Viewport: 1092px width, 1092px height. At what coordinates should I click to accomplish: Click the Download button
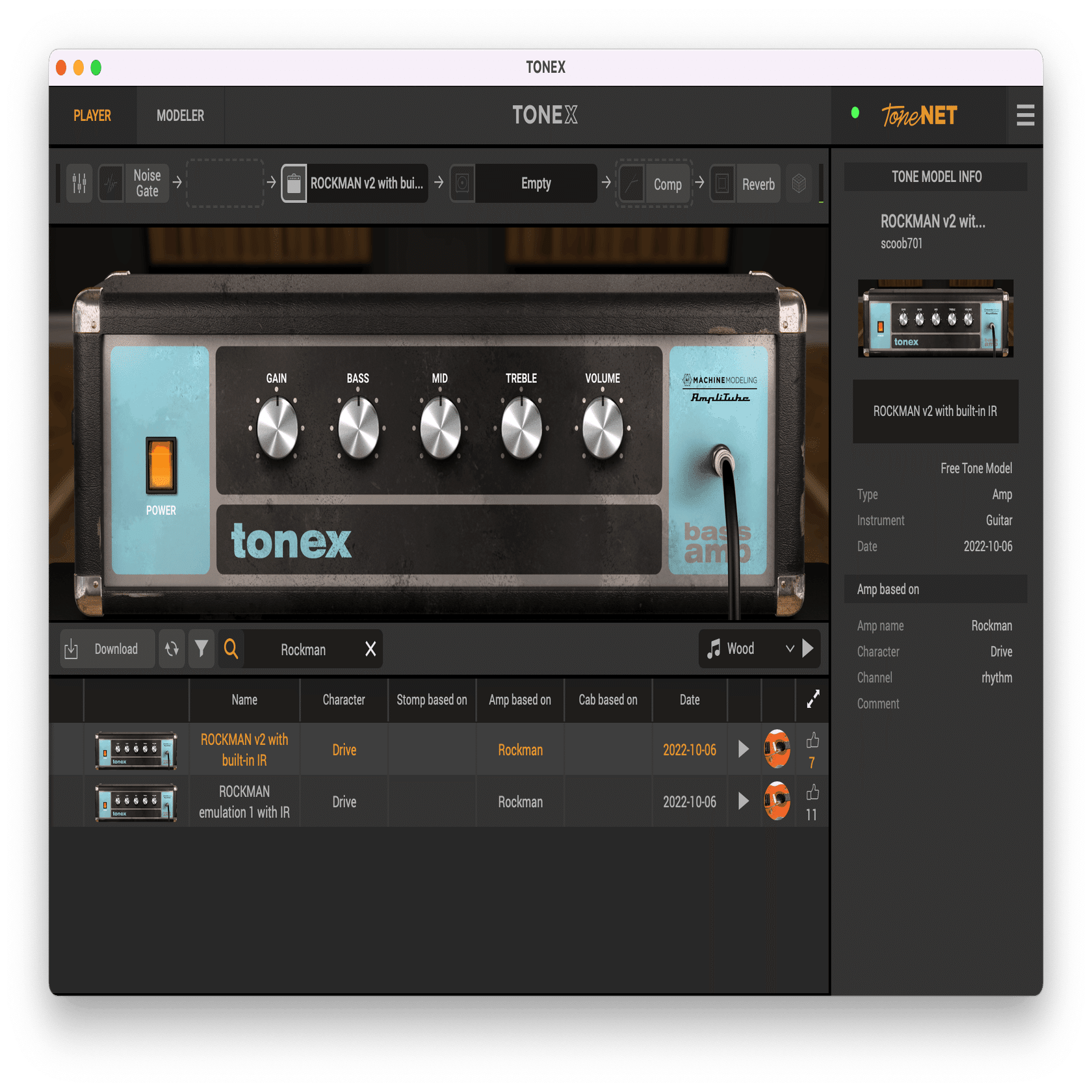(x=106, y=648)
